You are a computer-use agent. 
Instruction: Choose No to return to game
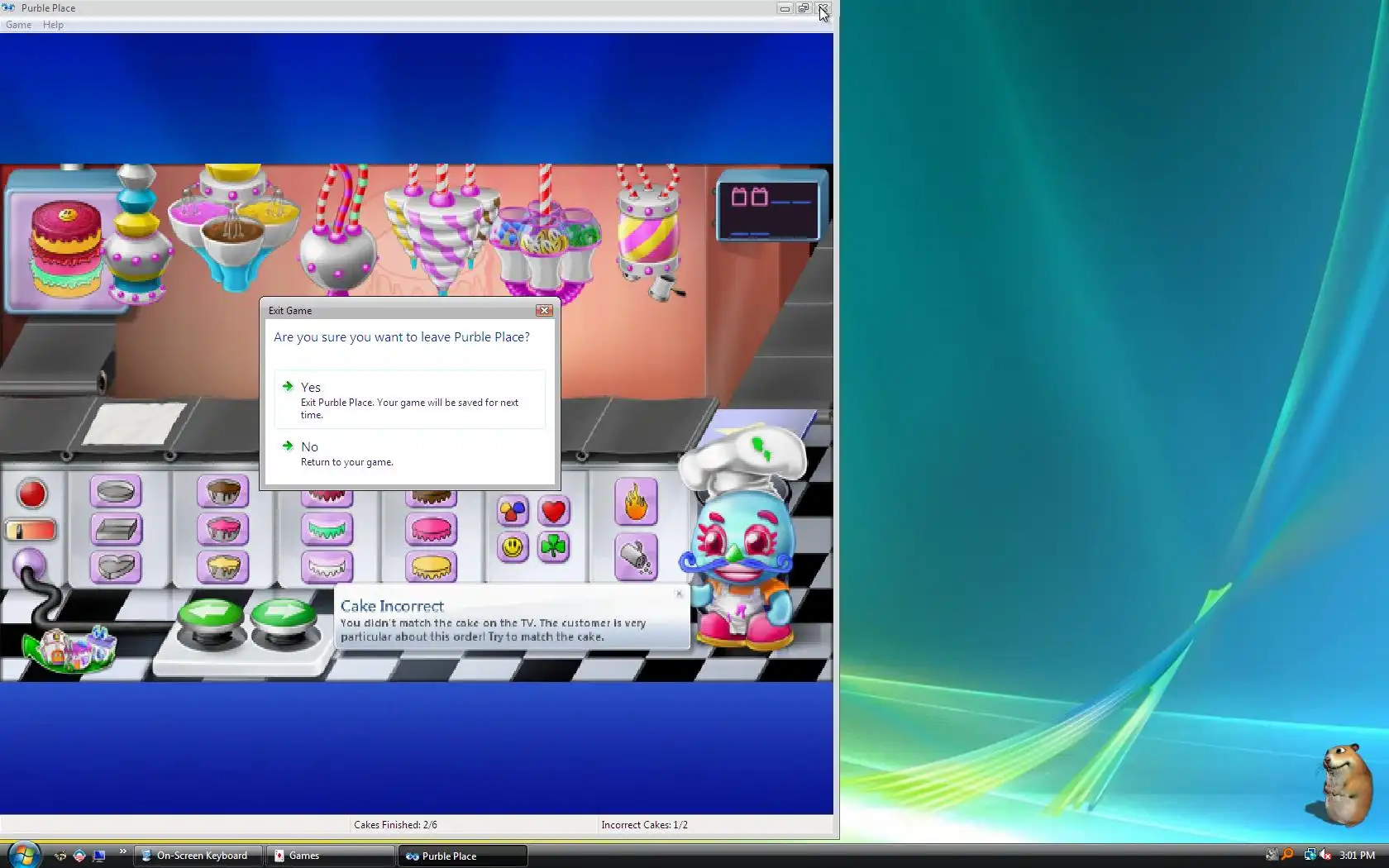tap(410, 454)
